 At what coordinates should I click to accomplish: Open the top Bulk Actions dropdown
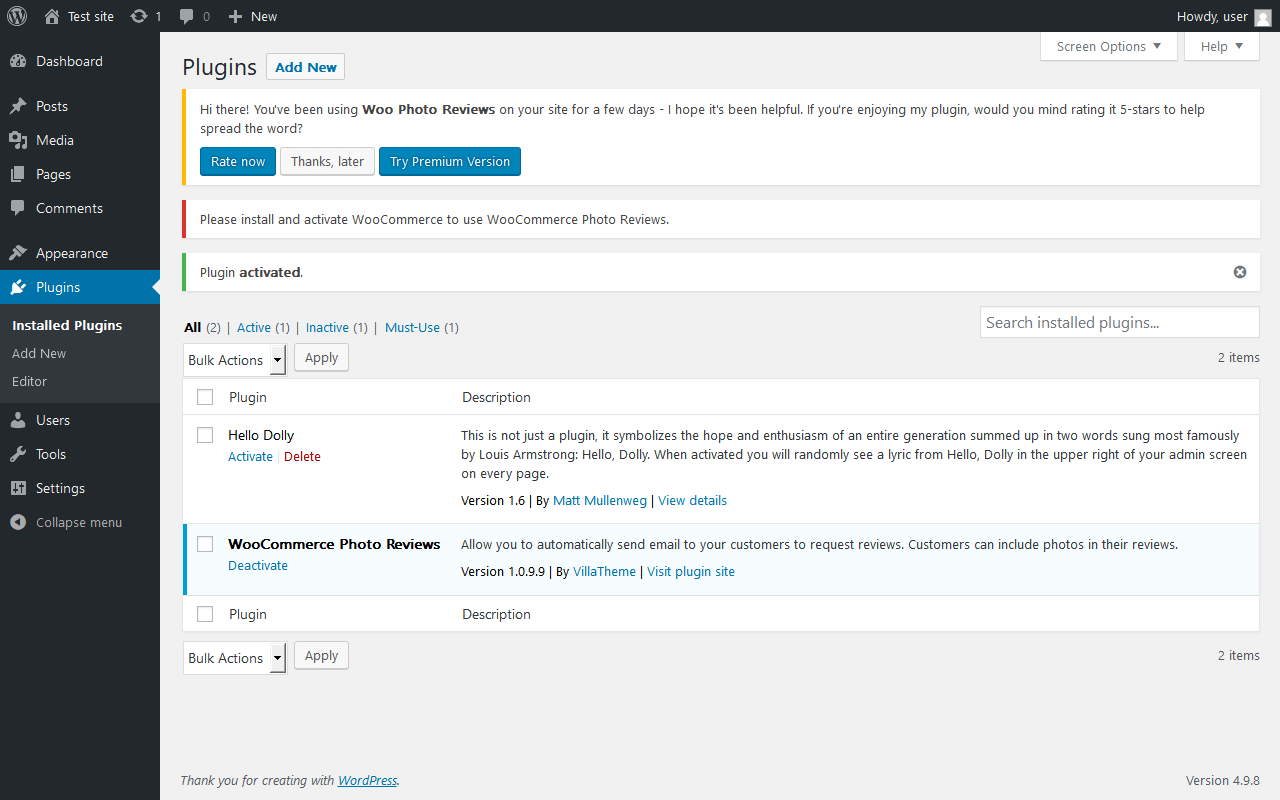tap(235, 360)
